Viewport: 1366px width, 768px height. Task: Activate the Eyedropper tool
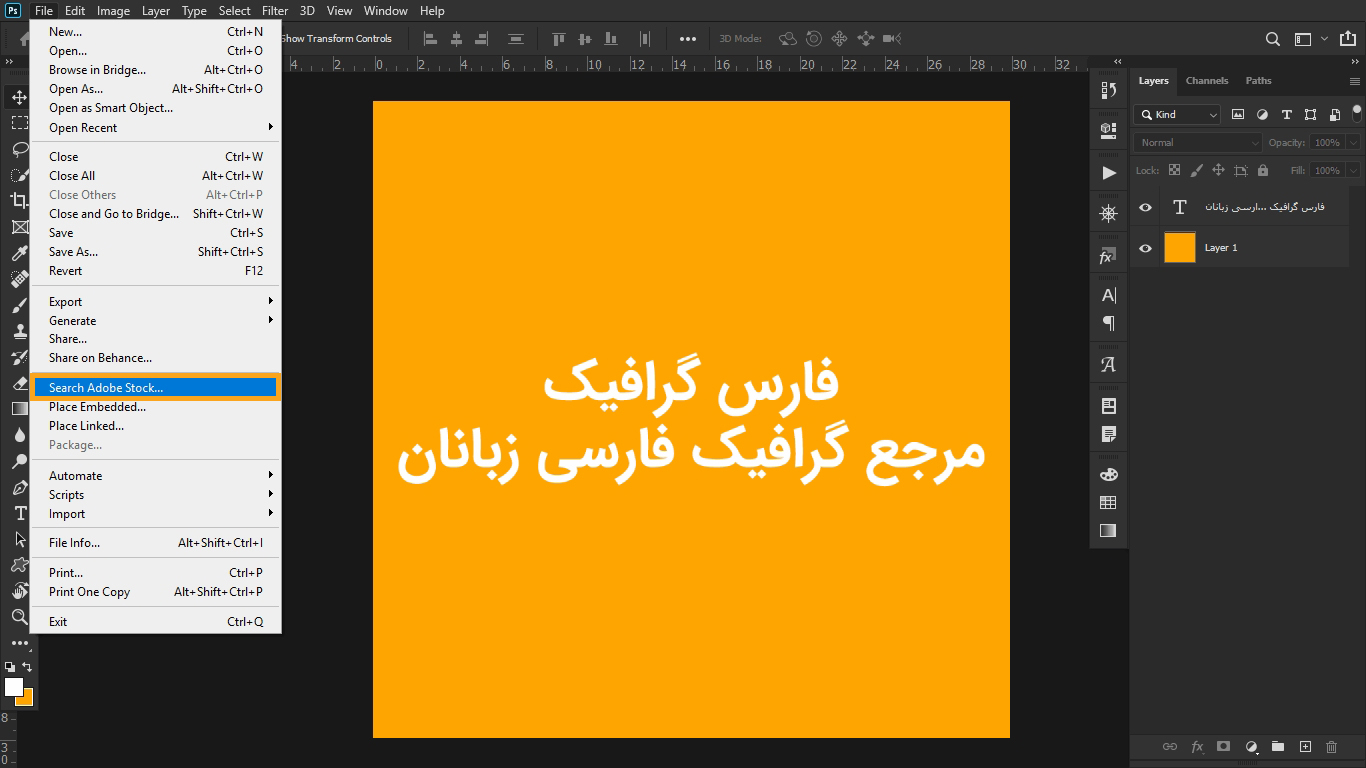[x=18, y=252]
